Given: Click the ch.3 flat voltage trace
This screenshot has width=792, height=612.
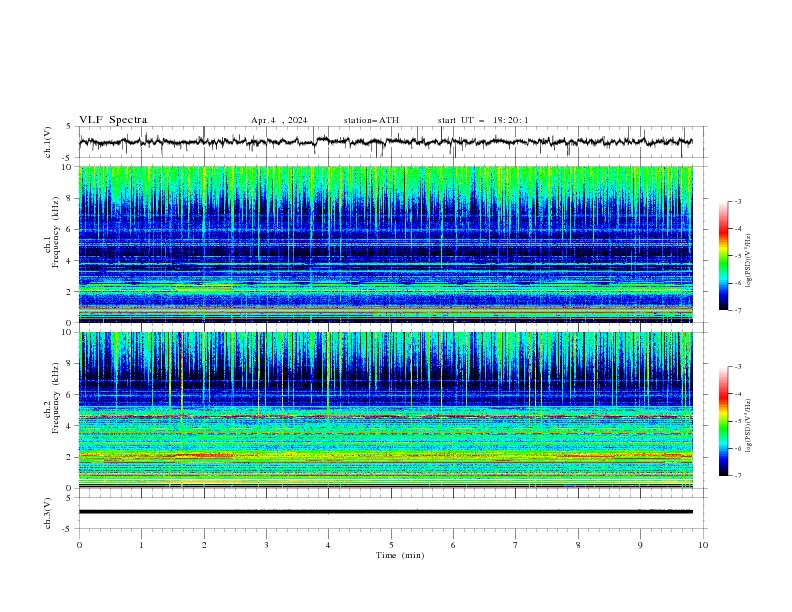Looking at the screenshot, I should point(386,512).
